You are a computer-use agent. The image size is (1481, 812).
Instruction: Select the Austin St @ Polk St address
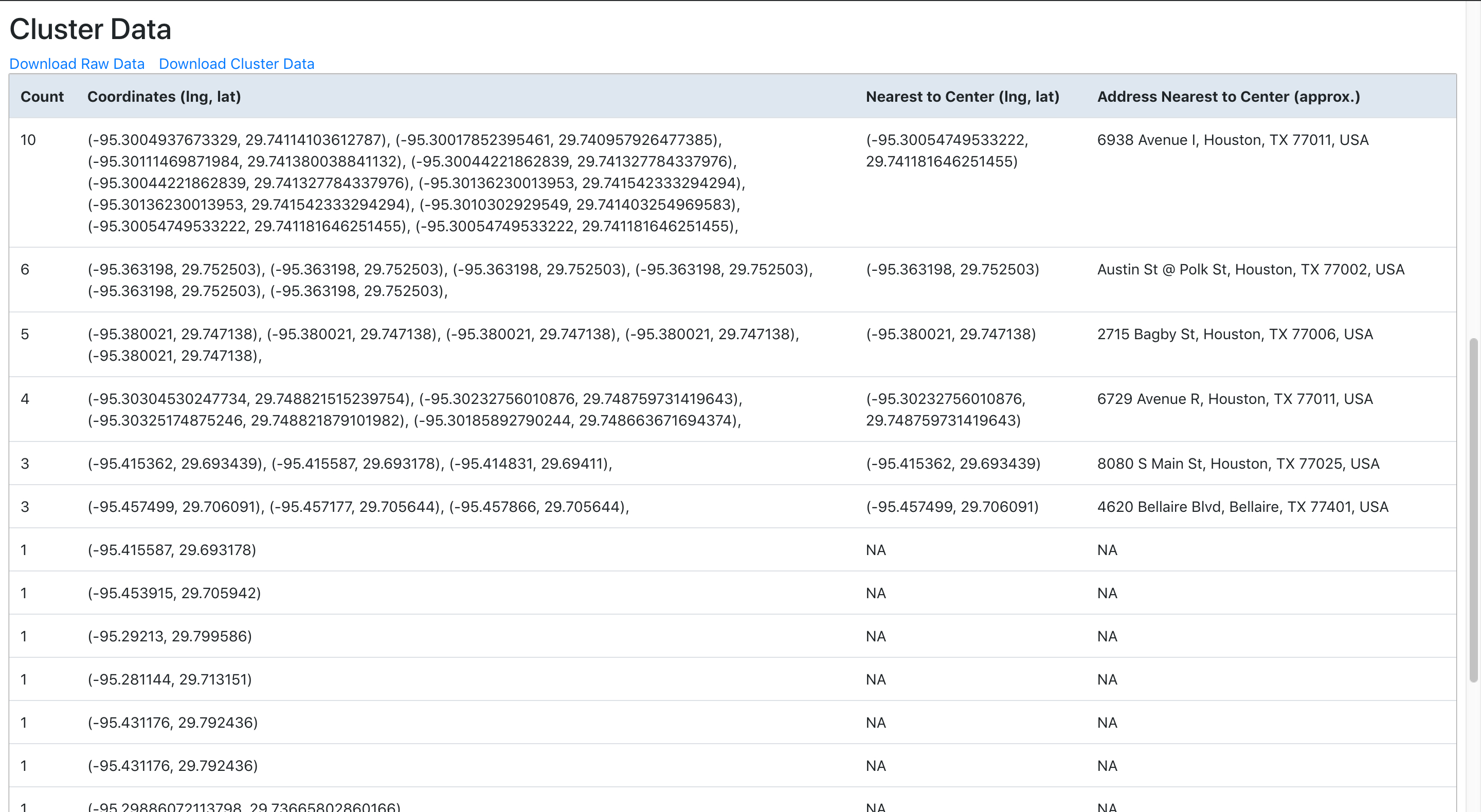[1251, 269]
